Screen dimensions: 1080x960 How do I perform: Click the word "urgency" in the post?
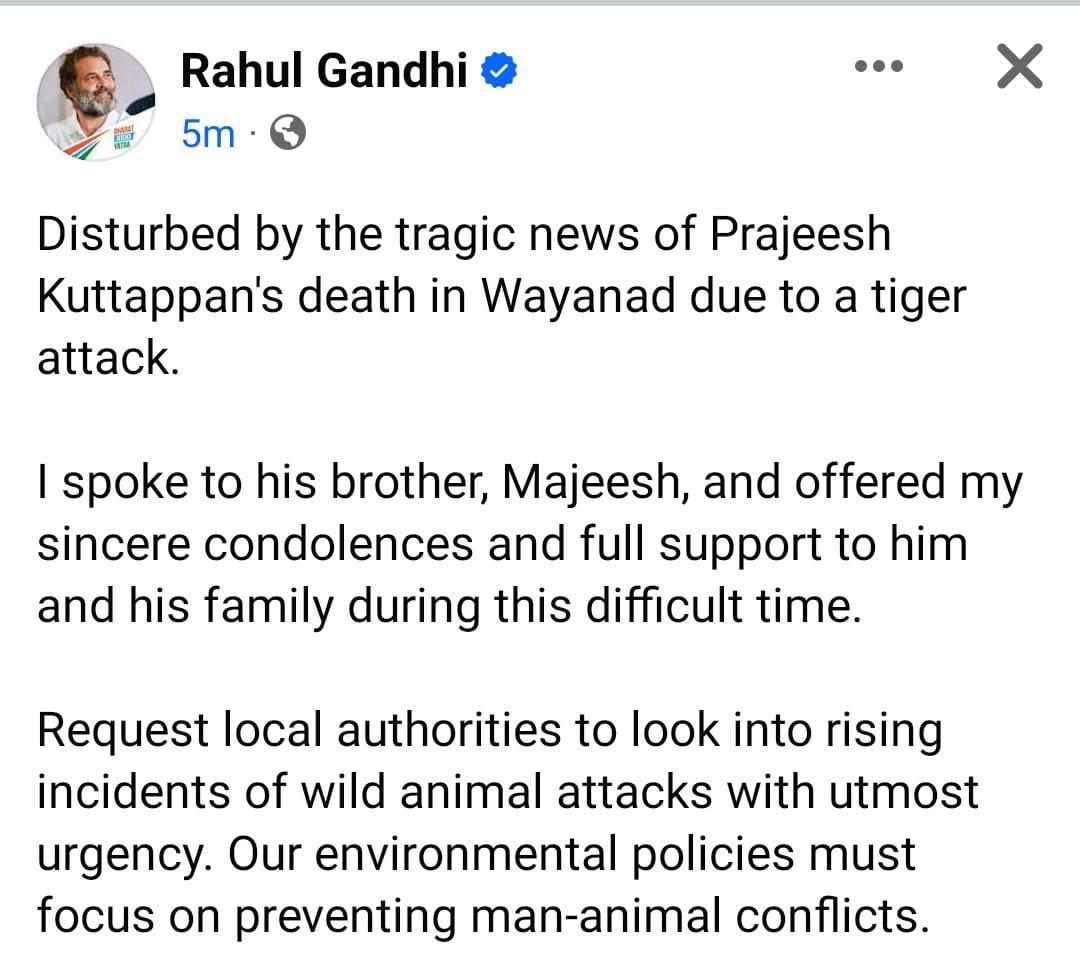point(108,855)
